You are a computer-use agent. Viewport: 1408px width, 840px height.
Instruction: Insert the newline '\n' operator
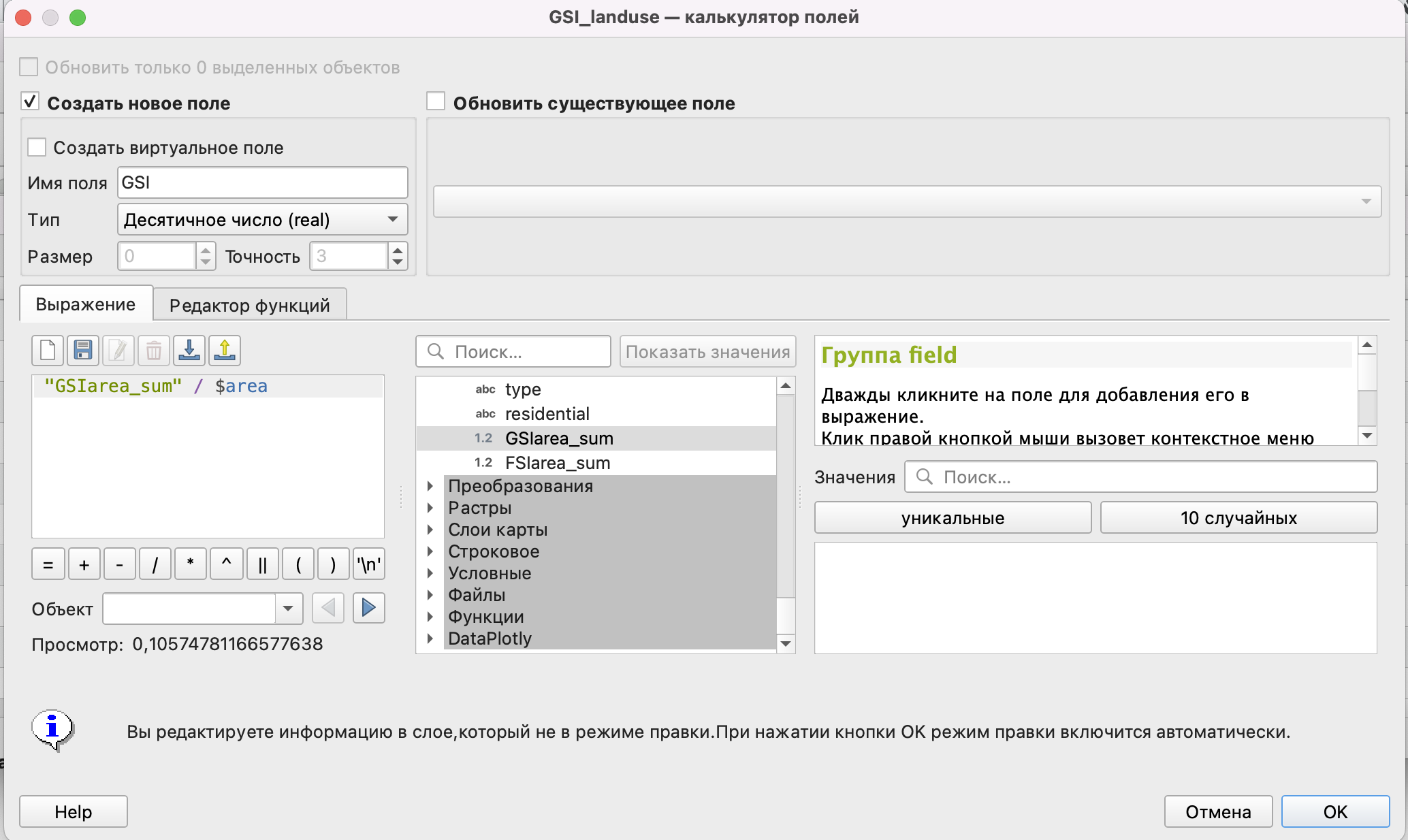point(369,564)
